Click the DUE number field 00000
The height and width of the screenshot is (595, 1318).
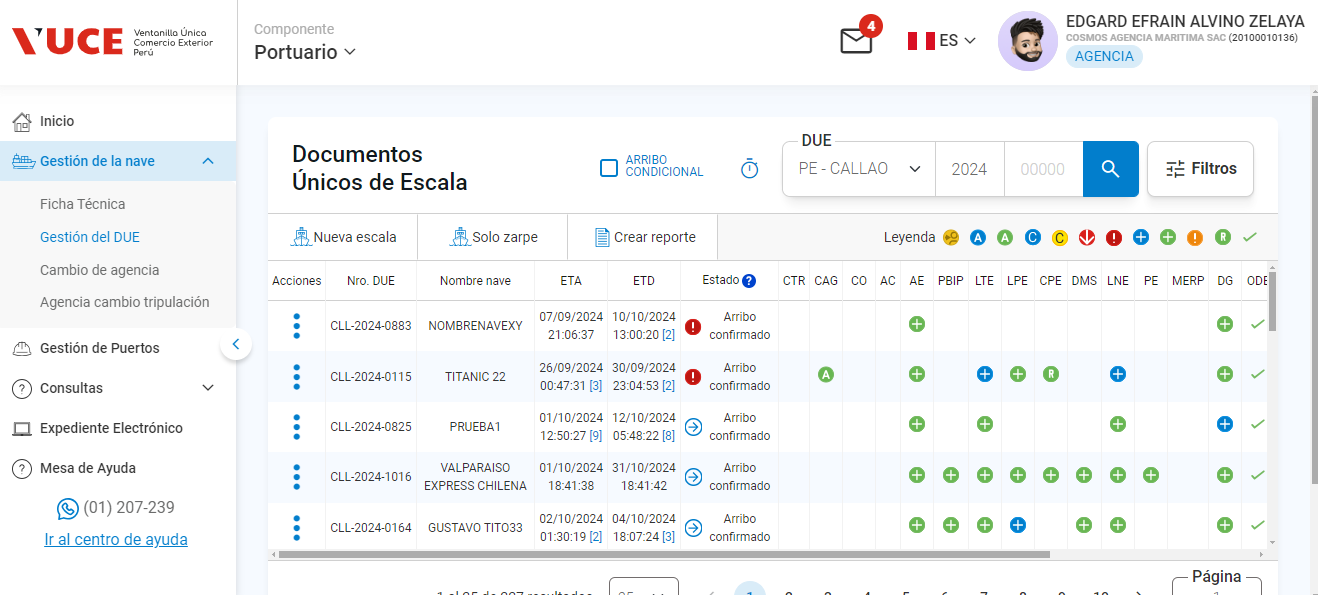tap(1043, 169)
